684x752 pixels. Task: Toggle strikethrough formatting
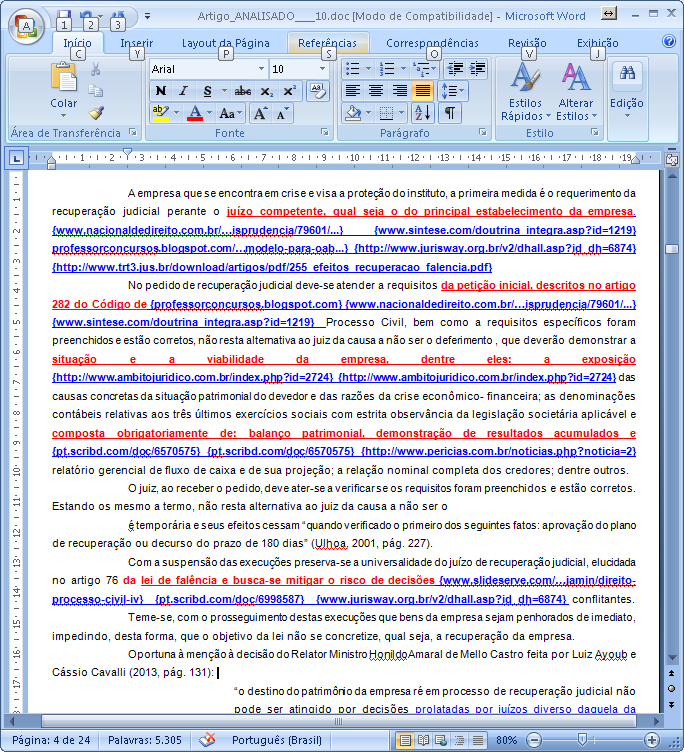tap(243, 91)
